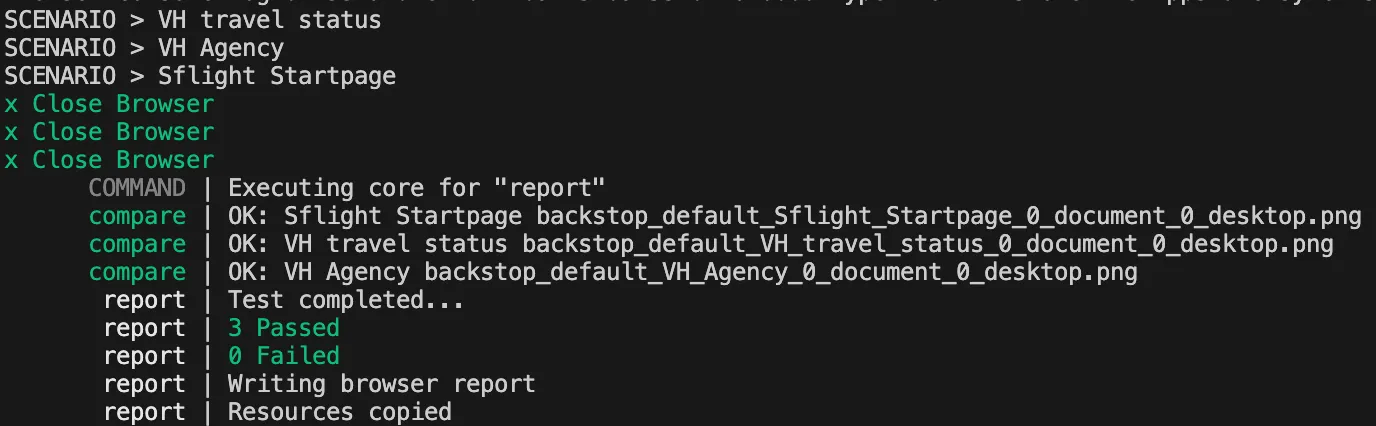This screenshot has height=426, width=1376.
Task: Click the 'SCENARIO > VH travel status' line
Action: (192, 20)
